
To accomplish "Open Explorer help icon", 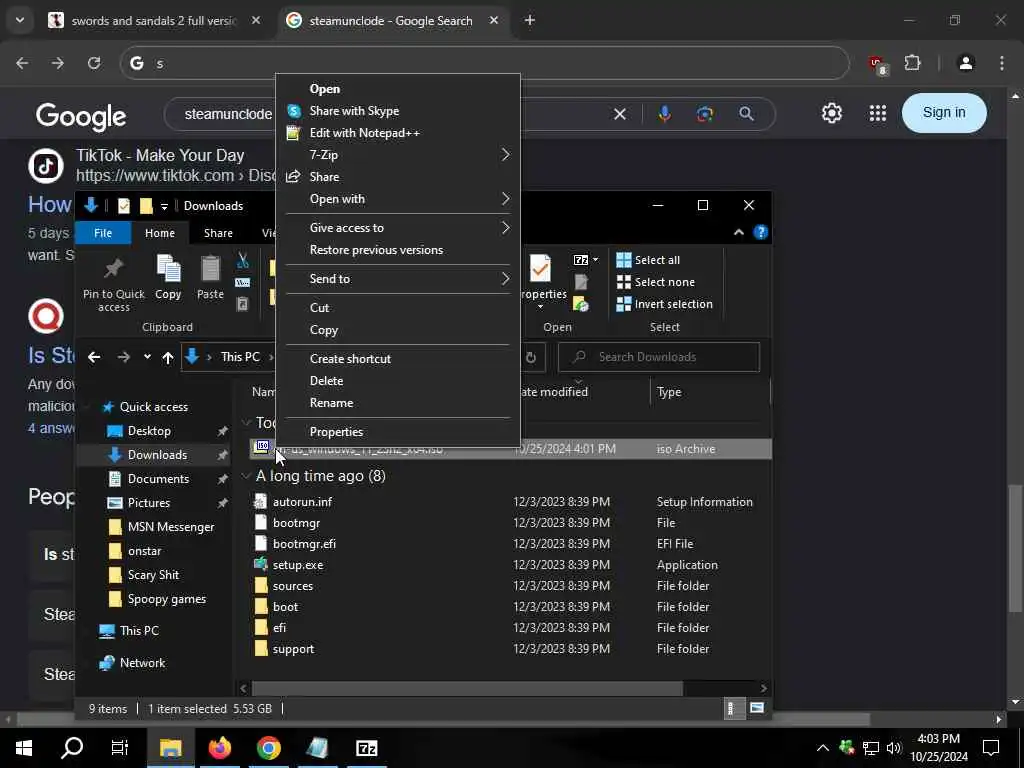I will [761, 232].
